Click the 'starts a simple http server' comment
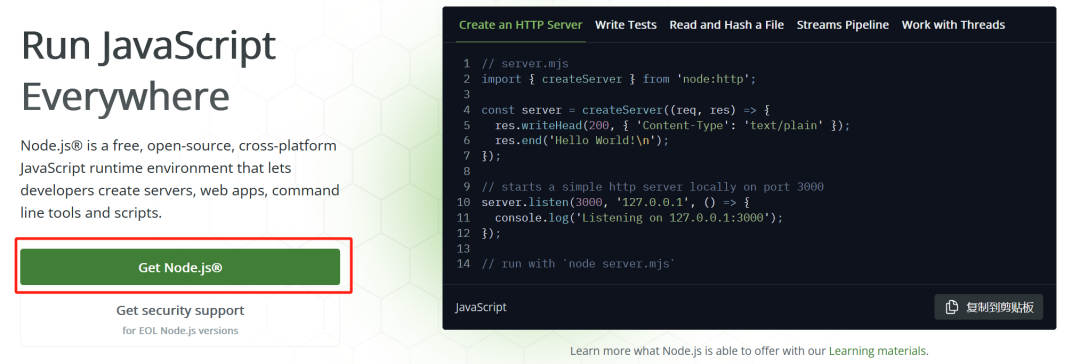The width and height of the screenshot is (1080, 364). [x=652, y=187]
